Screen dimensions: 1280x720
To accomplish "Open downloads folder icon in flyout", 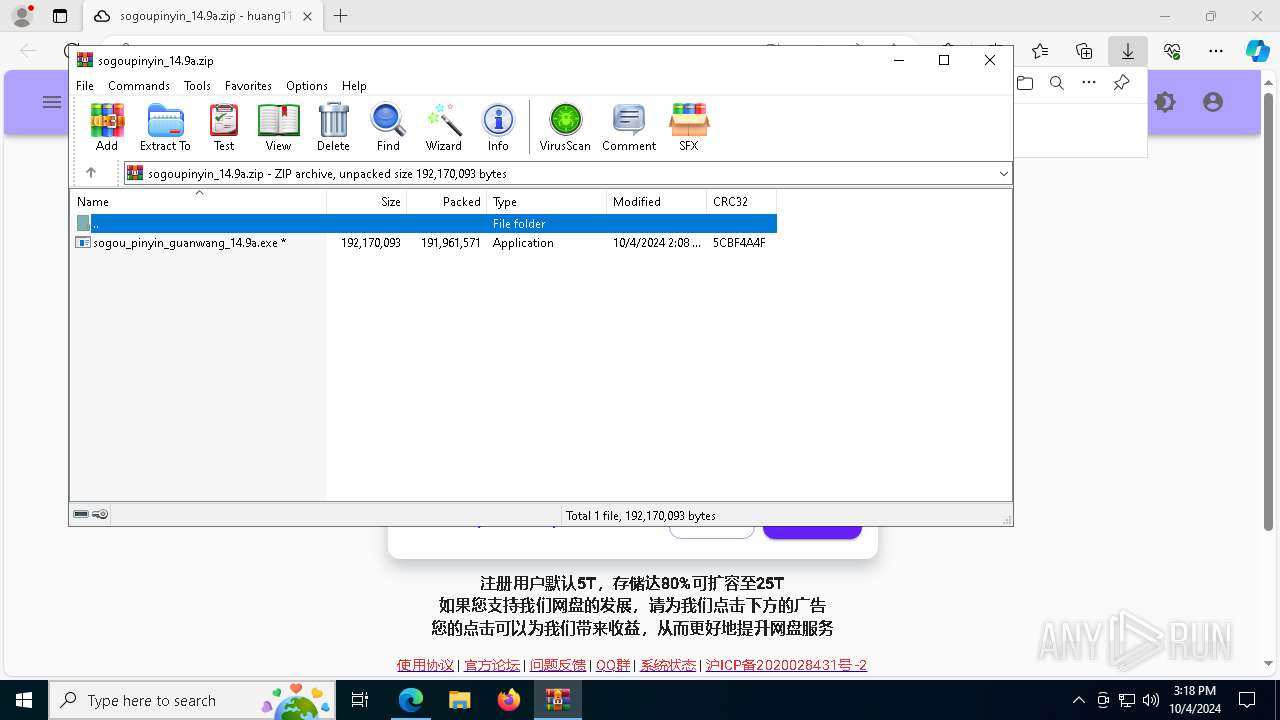I will 1025,83.
